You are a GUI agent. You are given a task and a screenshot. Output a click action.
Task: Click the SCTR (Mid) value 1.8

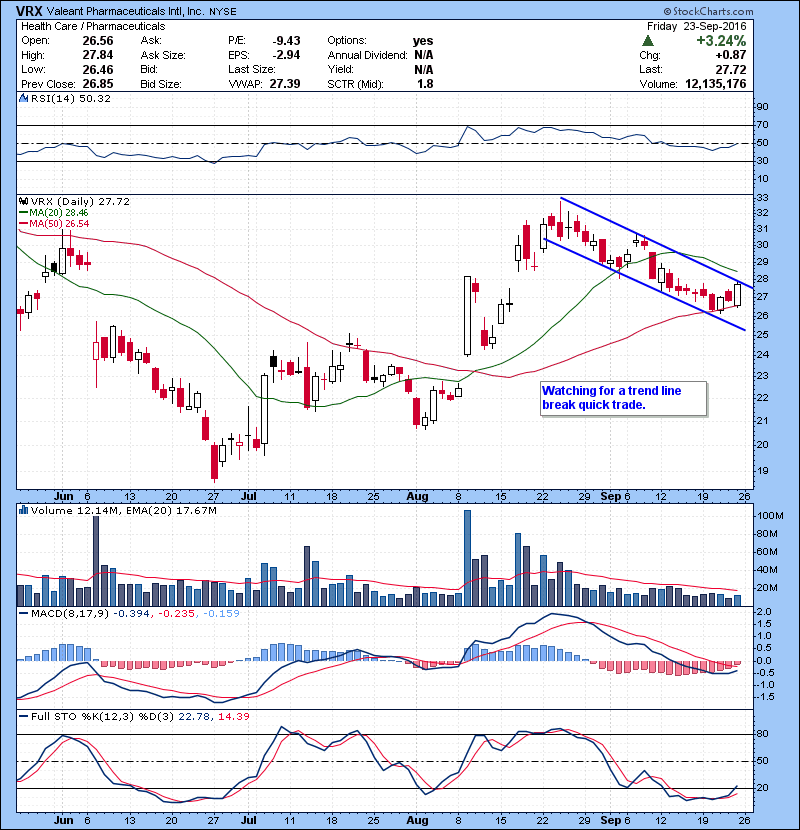pos(425,84)
